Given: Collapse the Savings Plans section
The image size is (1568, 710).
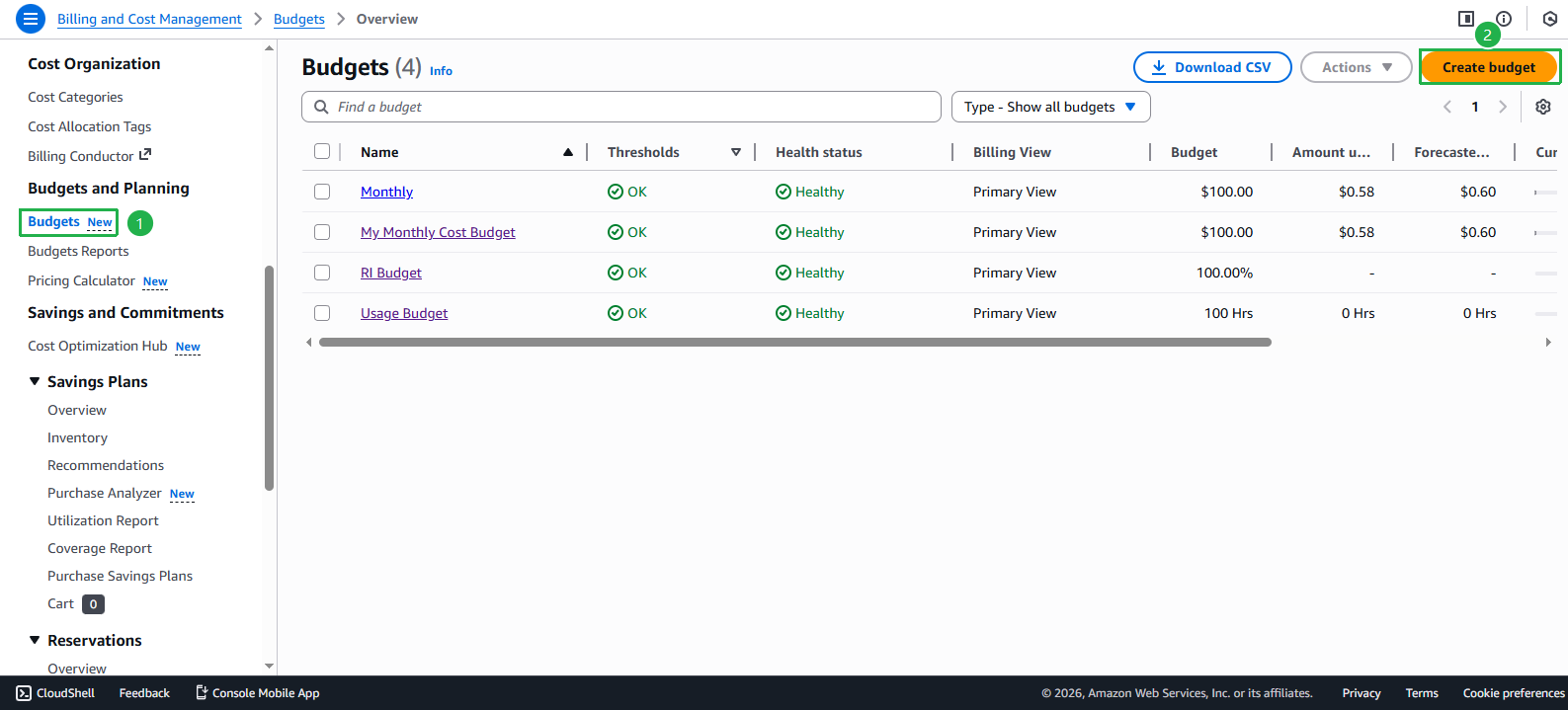Looking at the screenshot, I should point(35,381).
